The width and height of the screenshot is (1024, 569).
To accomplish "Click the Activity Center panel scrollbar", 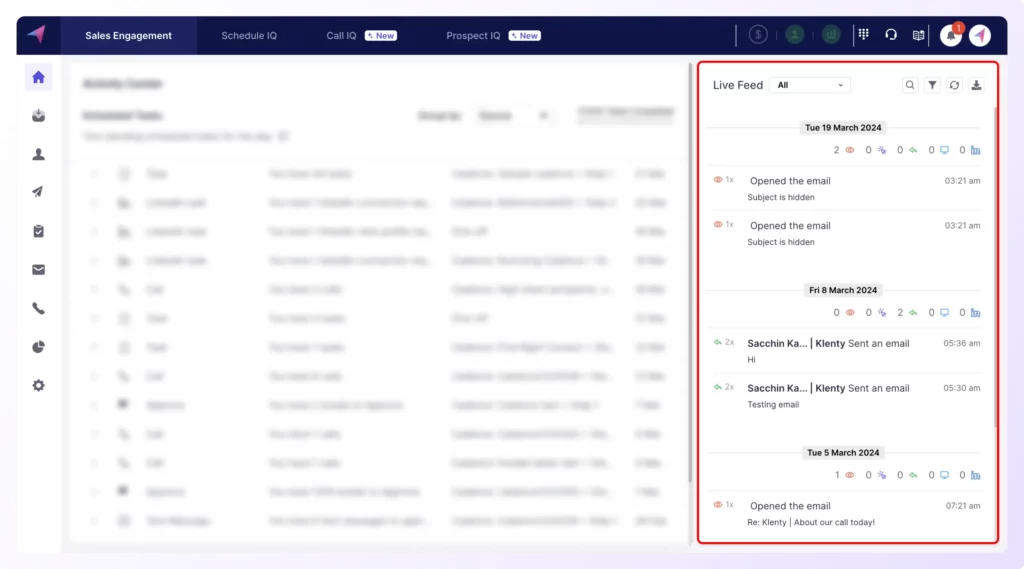I will pos(689,274).
